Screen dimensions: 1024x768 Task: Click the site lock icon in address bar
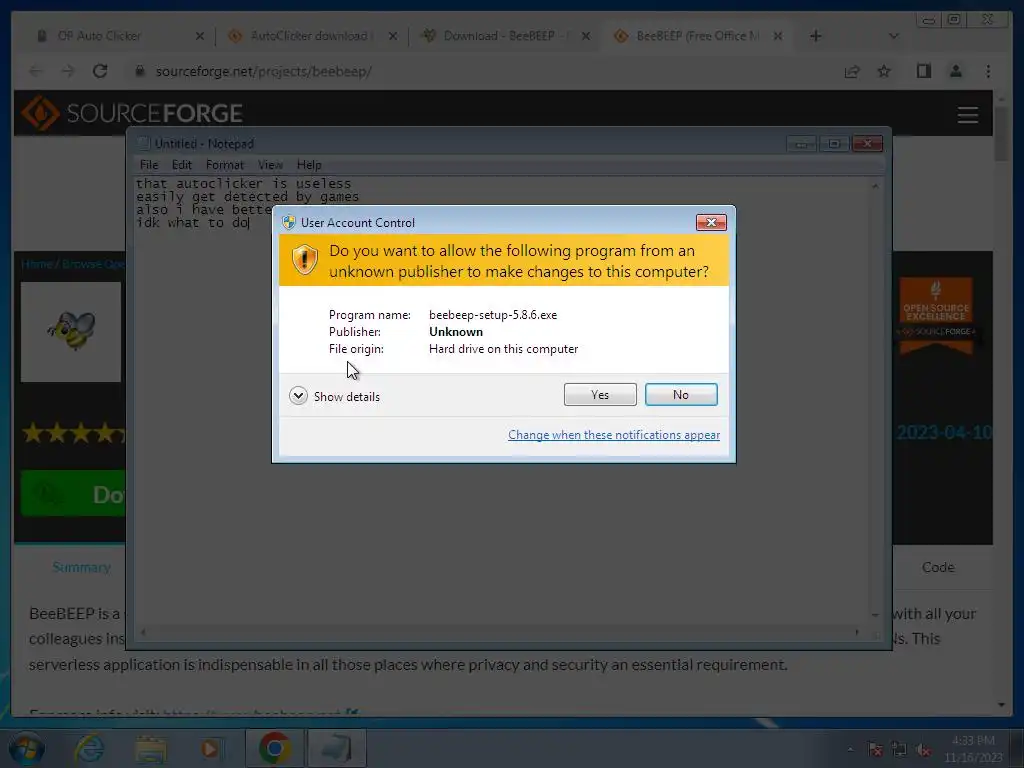tap(139, 71)
